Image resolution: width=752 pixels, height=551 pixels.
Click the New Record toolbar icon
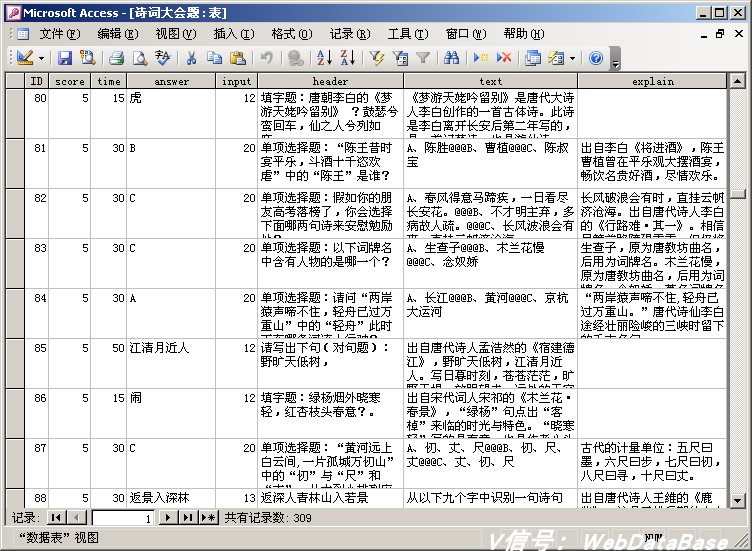(x=481, y=58)
